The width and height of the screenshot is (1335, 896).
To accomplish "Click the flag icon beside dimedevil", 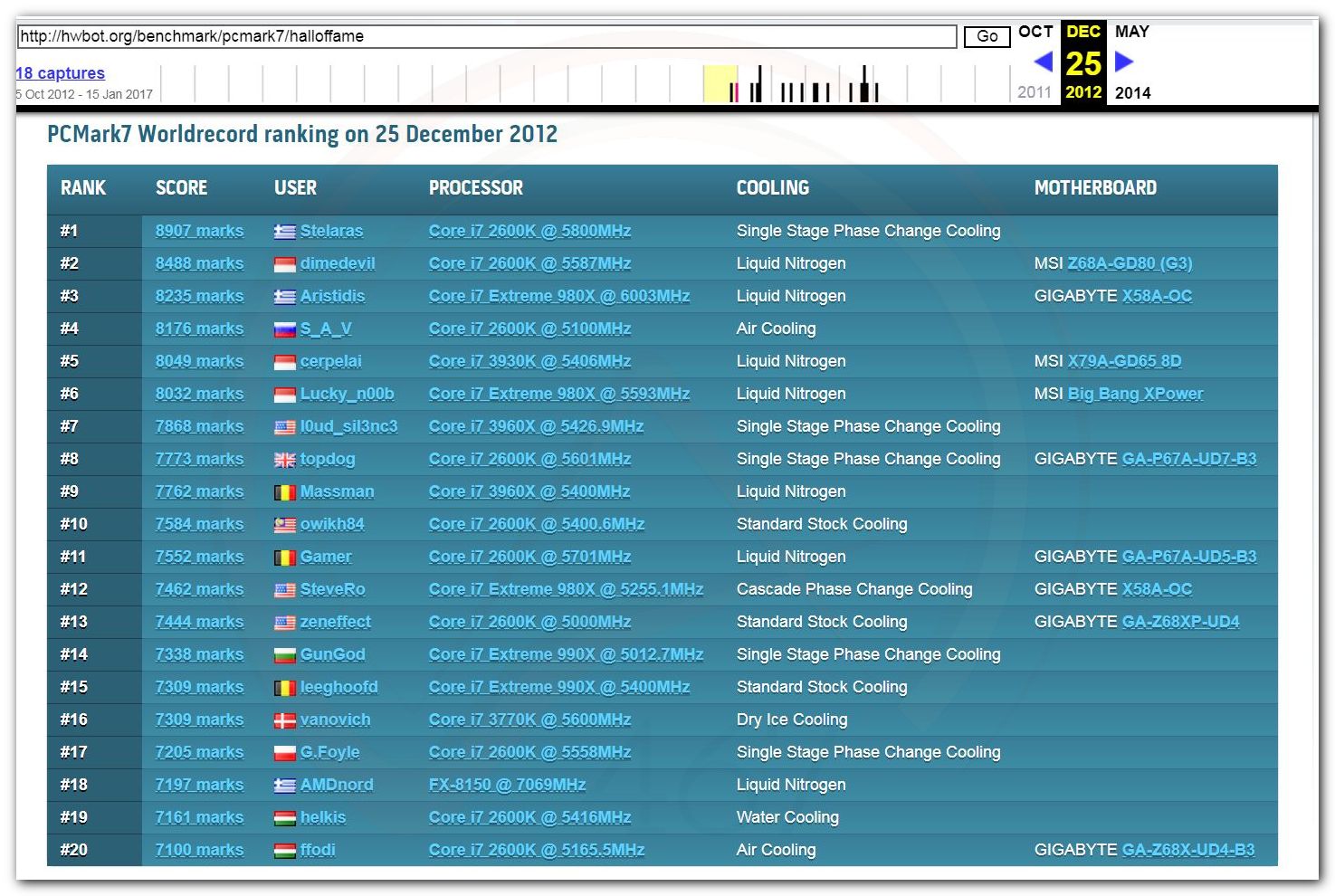I will (284, 264).
